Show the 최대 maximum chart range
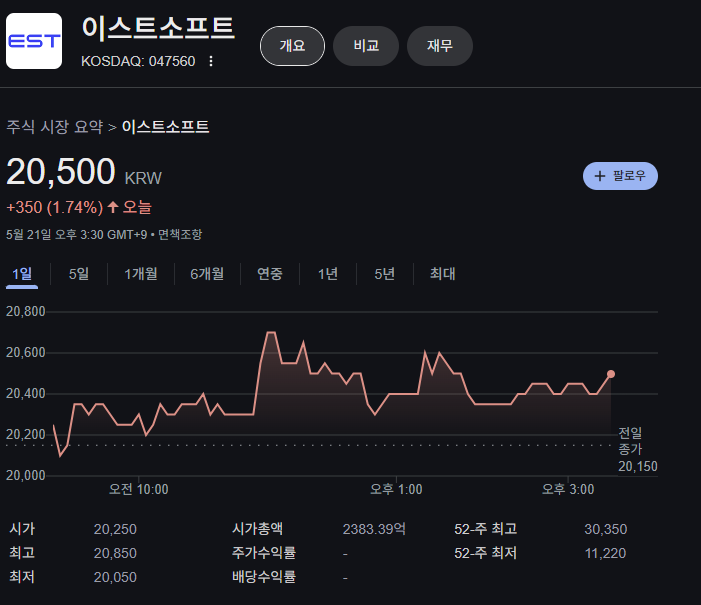 click(443, 274)
